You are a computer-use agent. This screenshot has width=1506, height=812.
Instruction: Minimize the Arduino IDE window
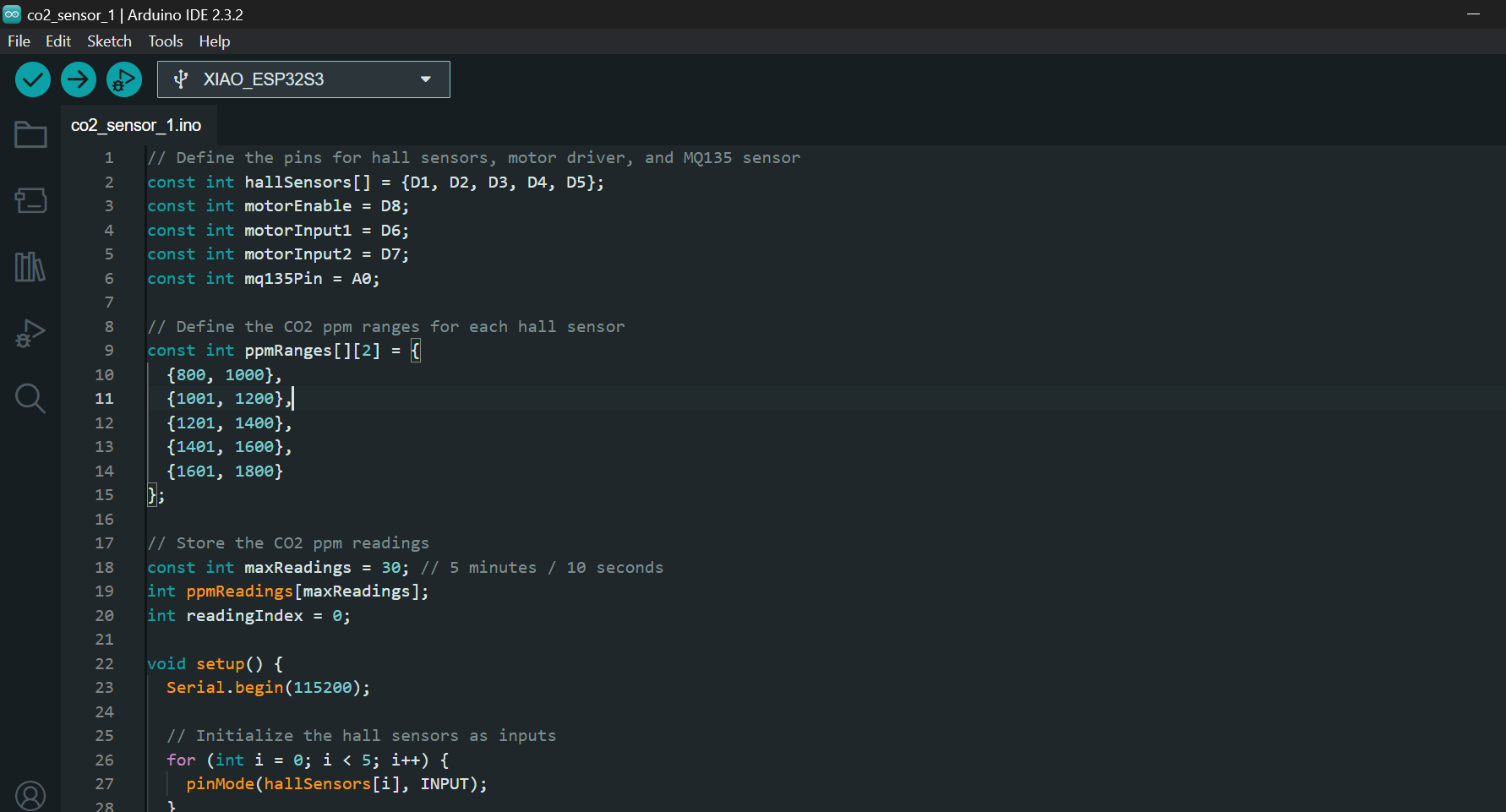tap(1473, 14)
